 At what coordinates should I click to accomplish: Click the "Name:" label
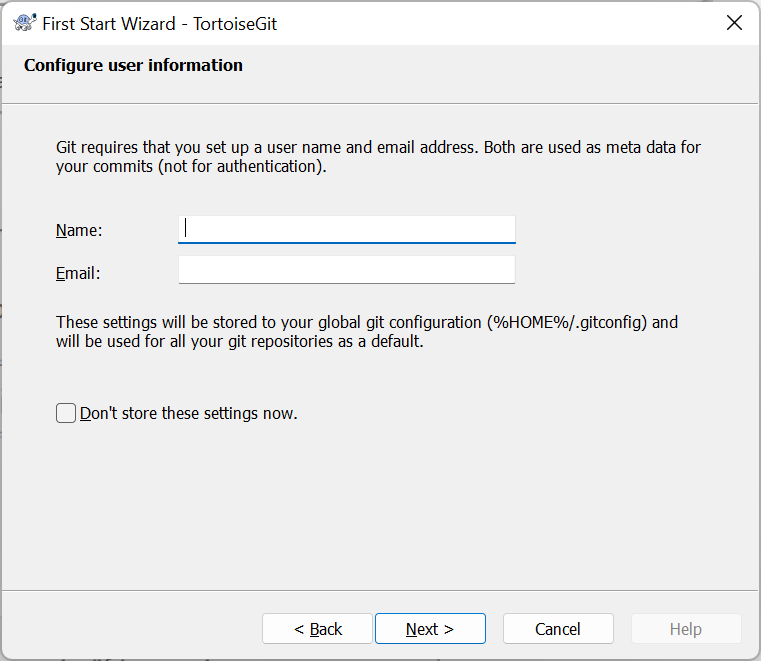tap(79, 230)
